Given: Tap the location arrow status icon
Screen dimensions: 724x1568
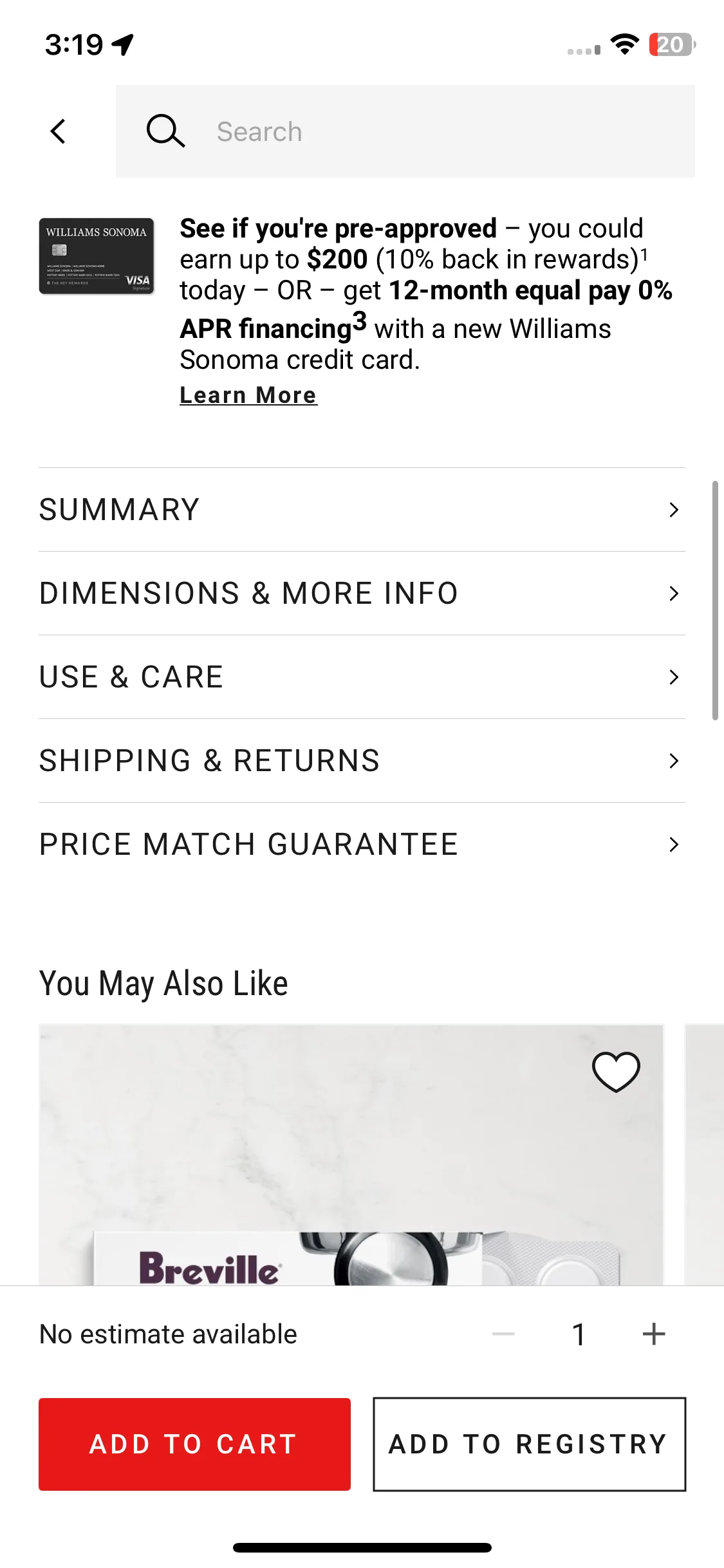Looking at the screenshot, I should point(122,44).
